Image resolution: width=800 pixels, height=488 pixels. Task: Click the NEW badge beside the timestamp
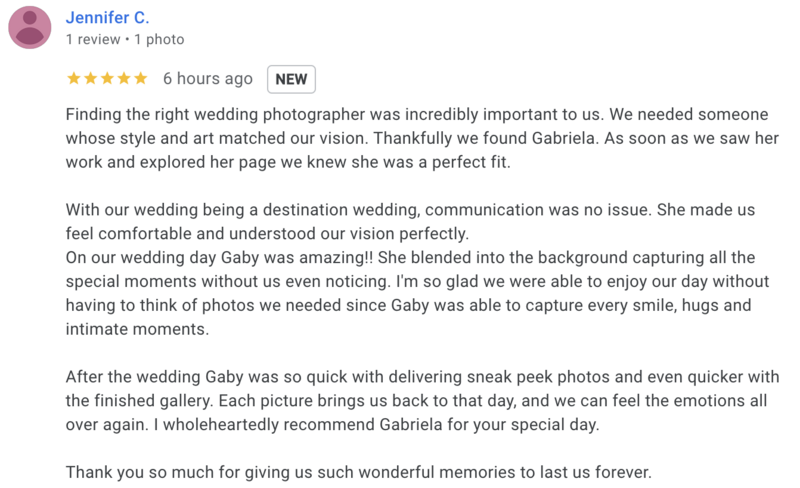[x=291, y=79]
